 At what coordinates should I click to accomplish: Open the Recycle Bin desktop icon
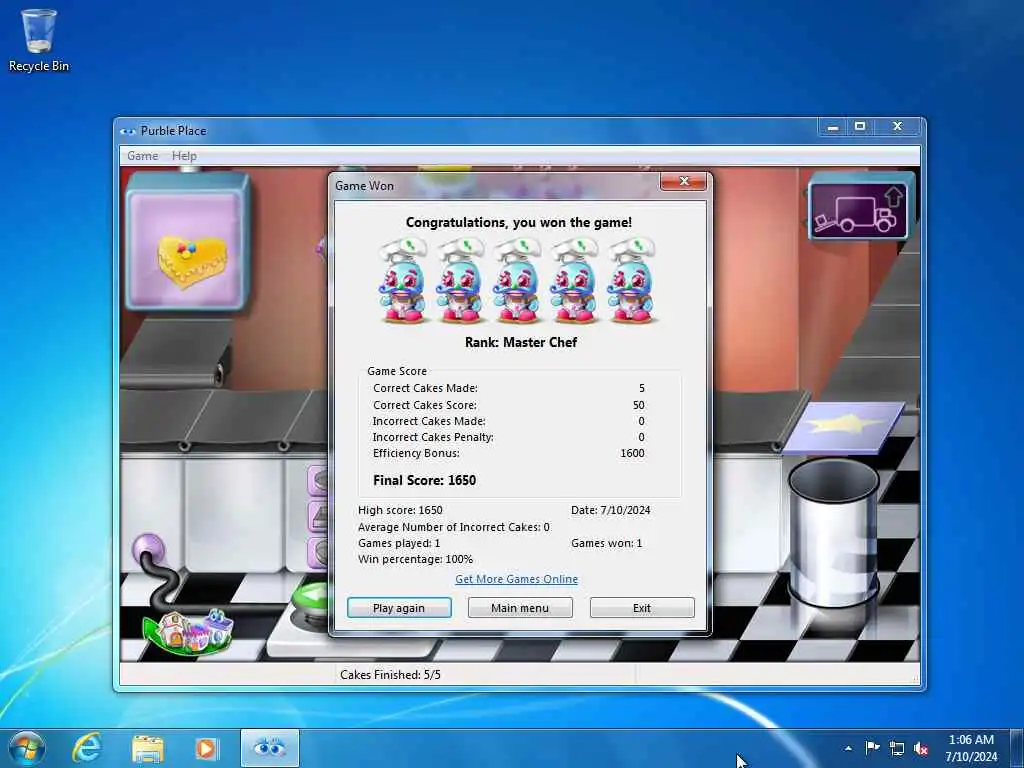[39, 40]
